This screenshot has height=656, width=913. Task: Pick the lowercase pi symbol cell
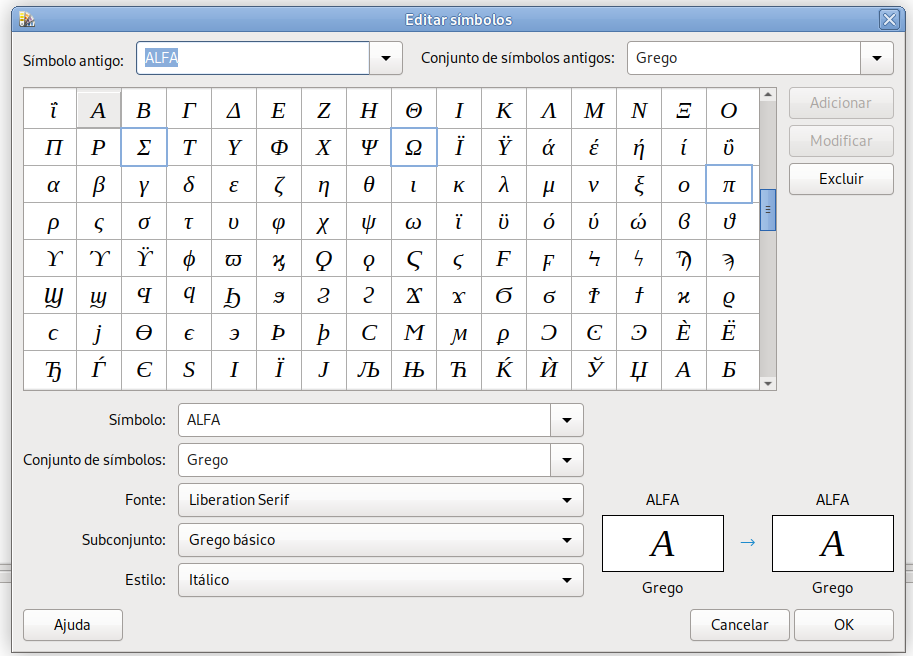coord(729,185)
